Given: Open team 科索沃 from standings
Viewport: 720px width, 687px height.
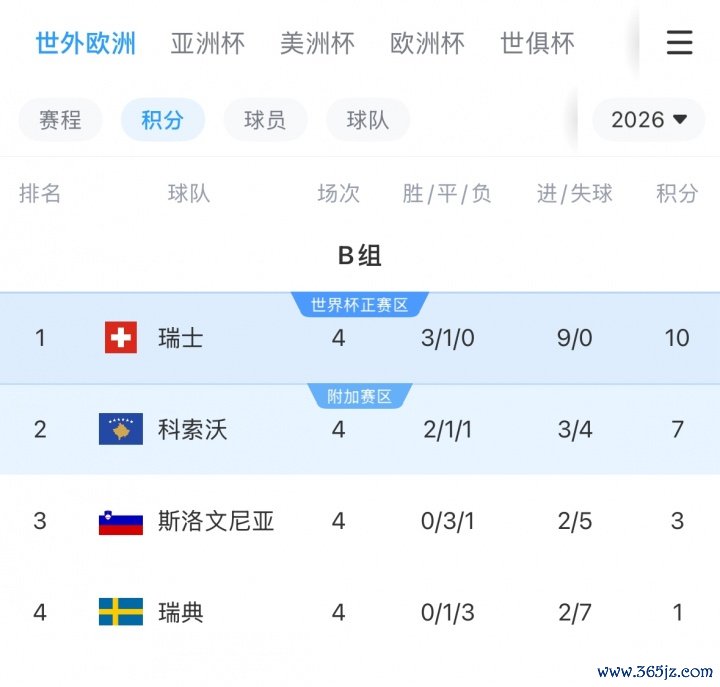Looking at the screenshot, I should 193,429.
